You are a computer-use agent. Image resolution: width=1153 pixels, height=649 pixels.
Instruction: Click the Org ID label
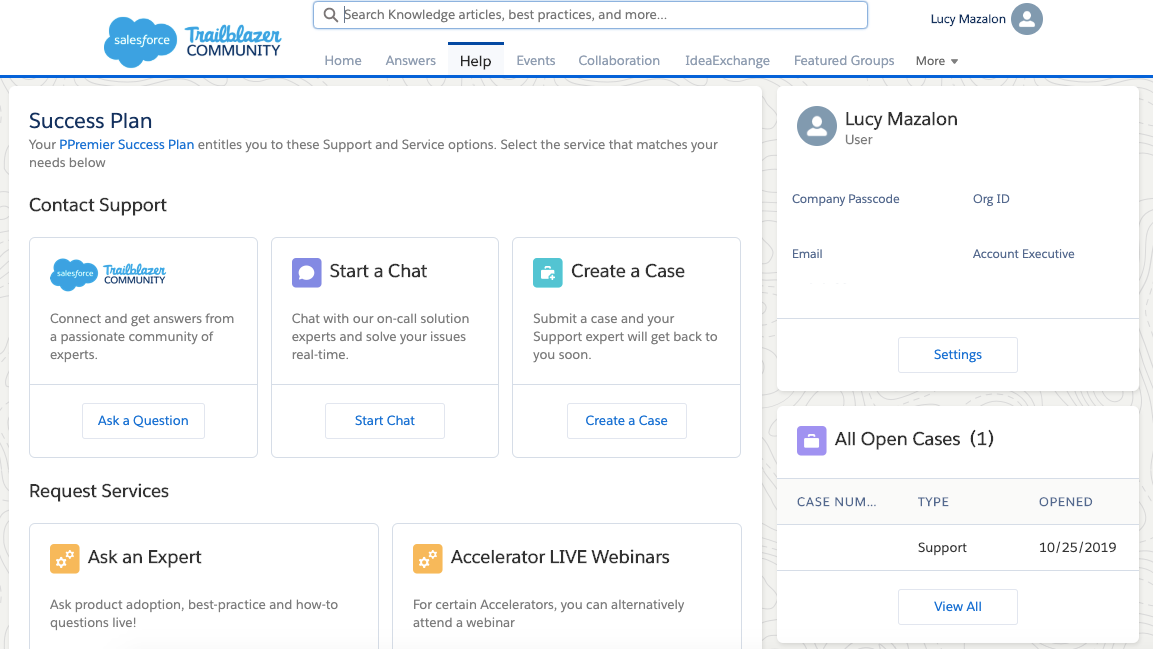(x=991, y=199)
